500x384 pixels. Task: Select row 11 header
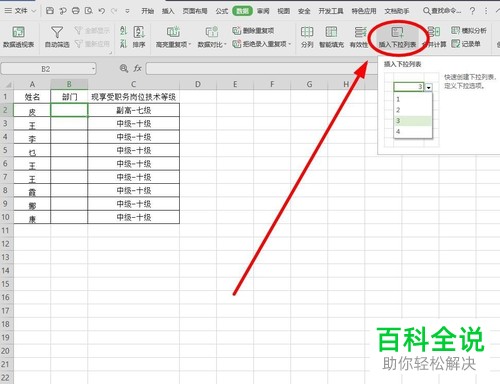click(x=6, y=230)
